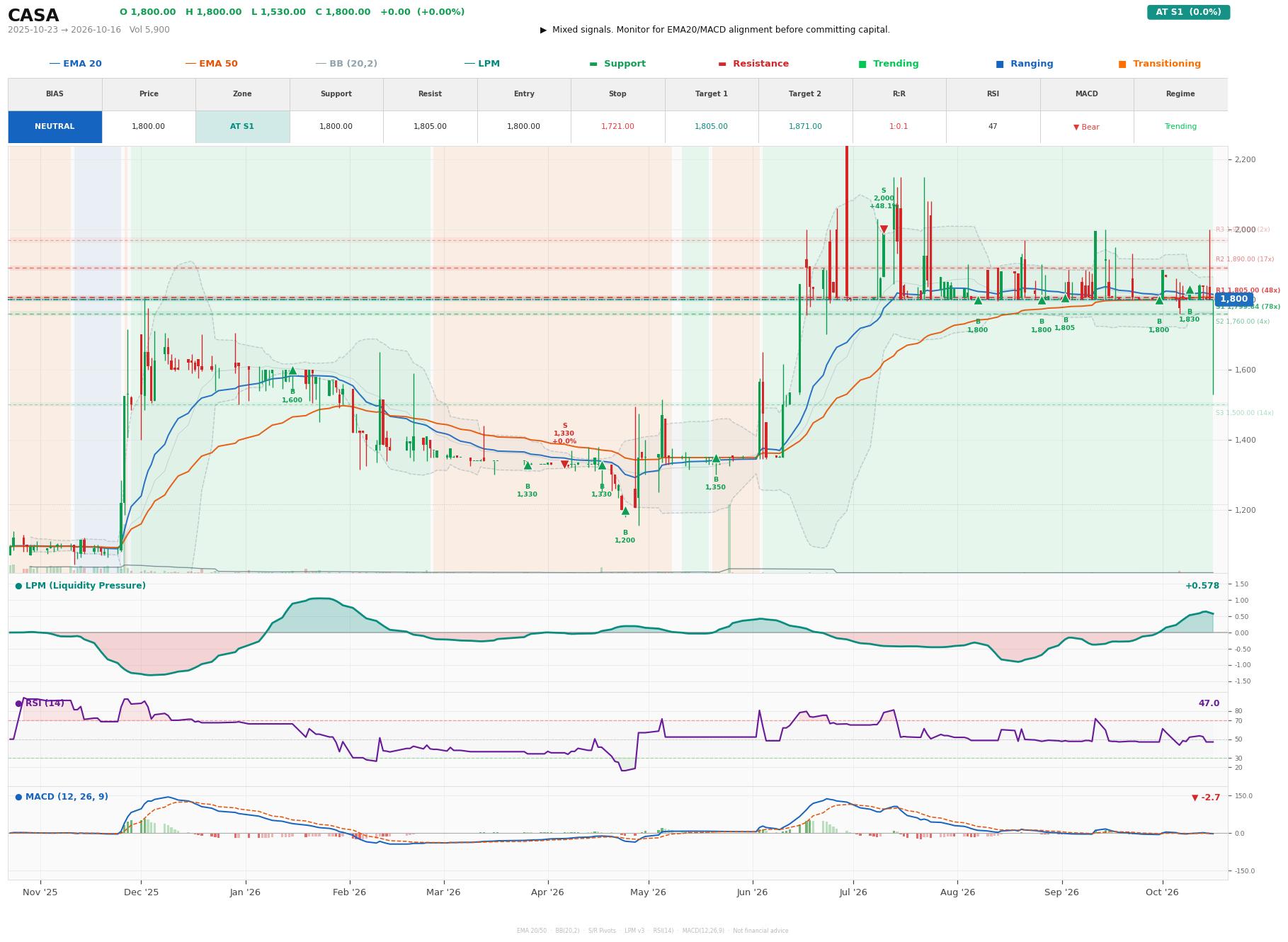Screen dimensions: 1288x942
Task: Click the Stop value 1,721.00
Action: (x=617, y=127)
